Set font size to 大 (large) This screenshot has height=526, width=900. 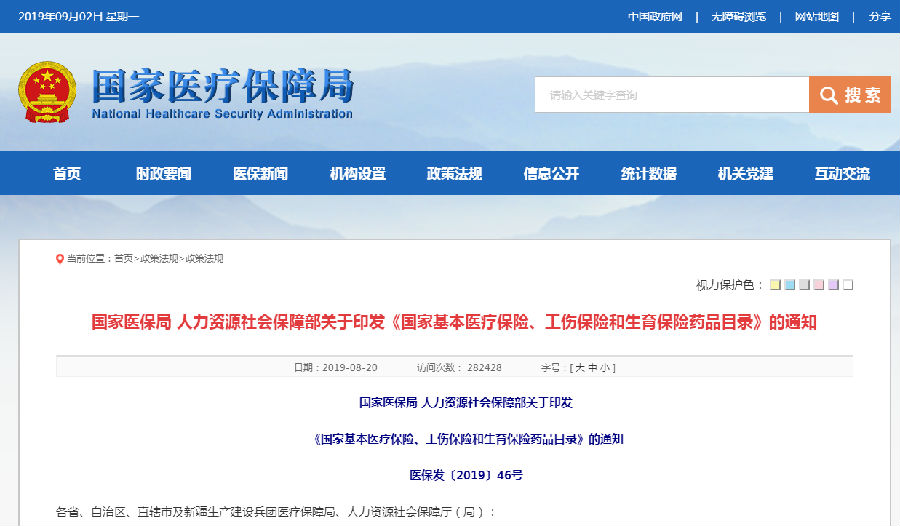[x=580, y=368]
